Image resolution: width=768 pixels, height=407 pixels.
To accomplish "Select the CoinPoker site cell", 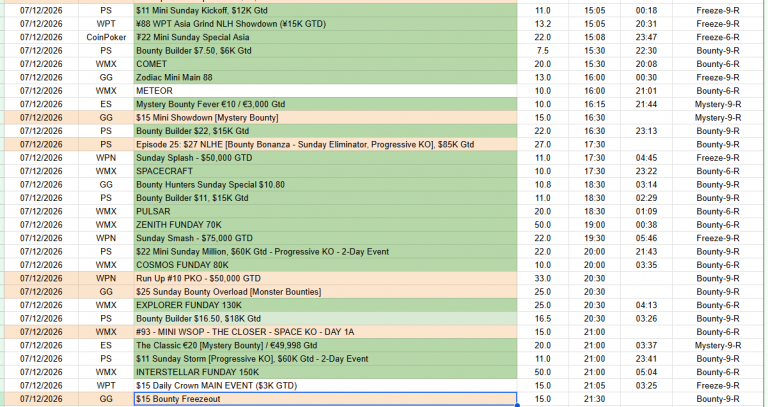I will click(106, 37).
